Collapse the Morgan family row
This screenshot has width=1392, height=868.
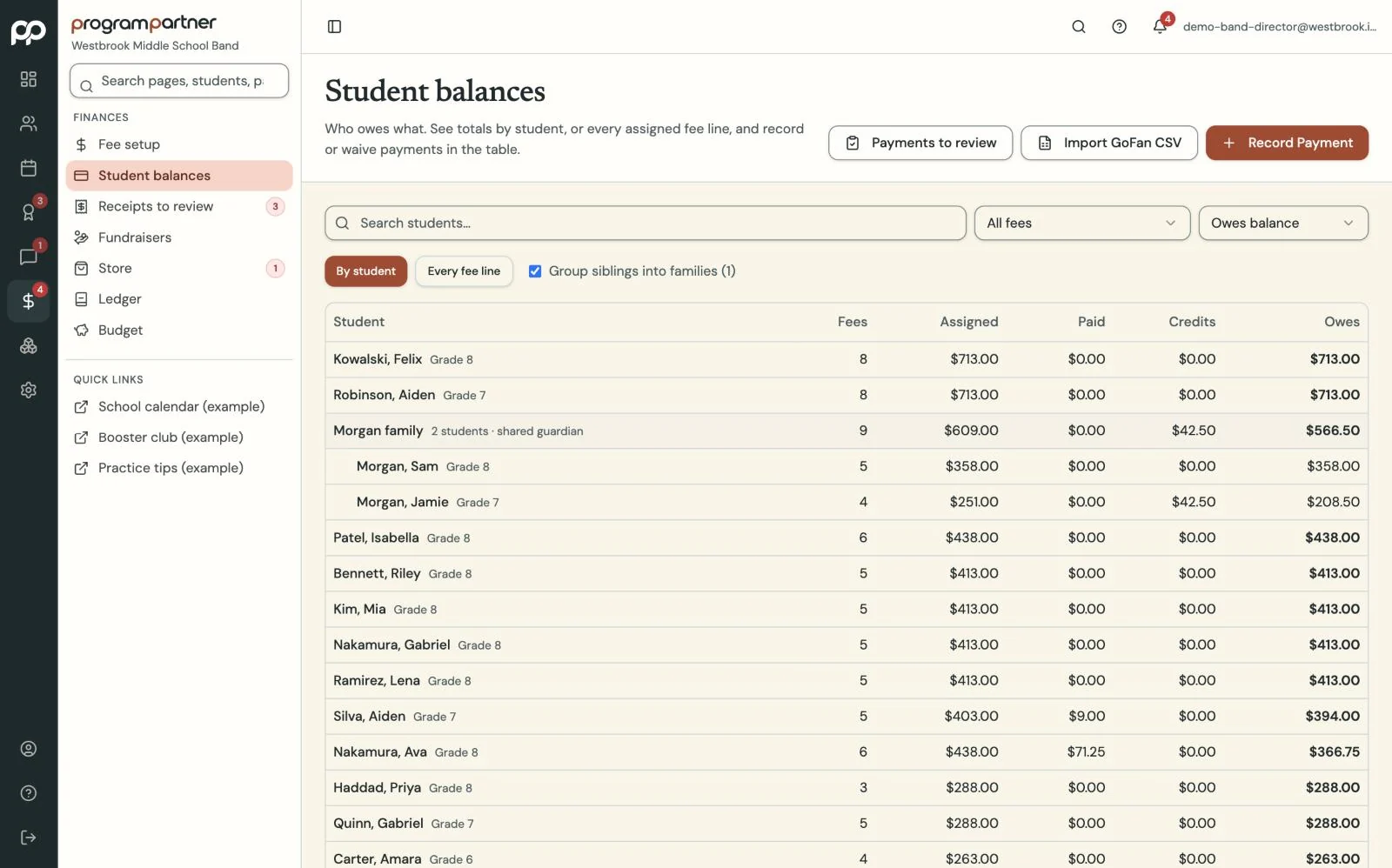[x=847, y=431]
